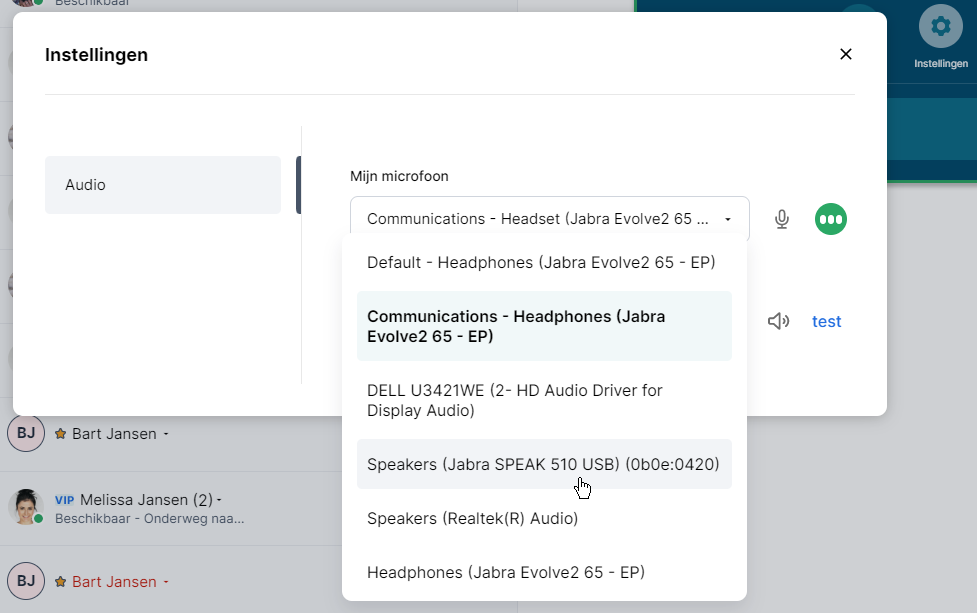Select the Audio settings tab
977x613 pixels.
(163, 185)
